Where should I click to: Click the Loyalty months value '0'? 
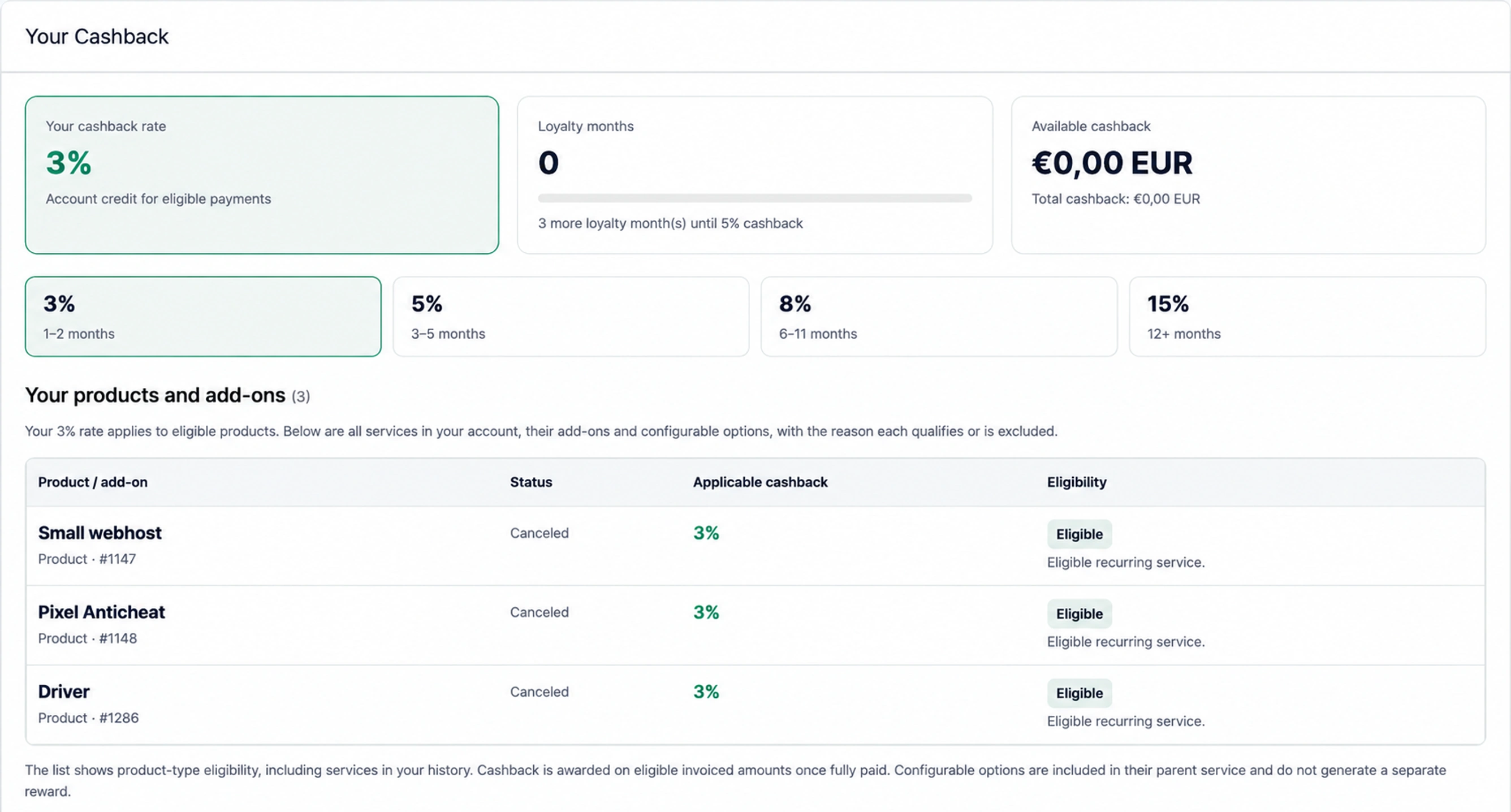click(549, 162)
